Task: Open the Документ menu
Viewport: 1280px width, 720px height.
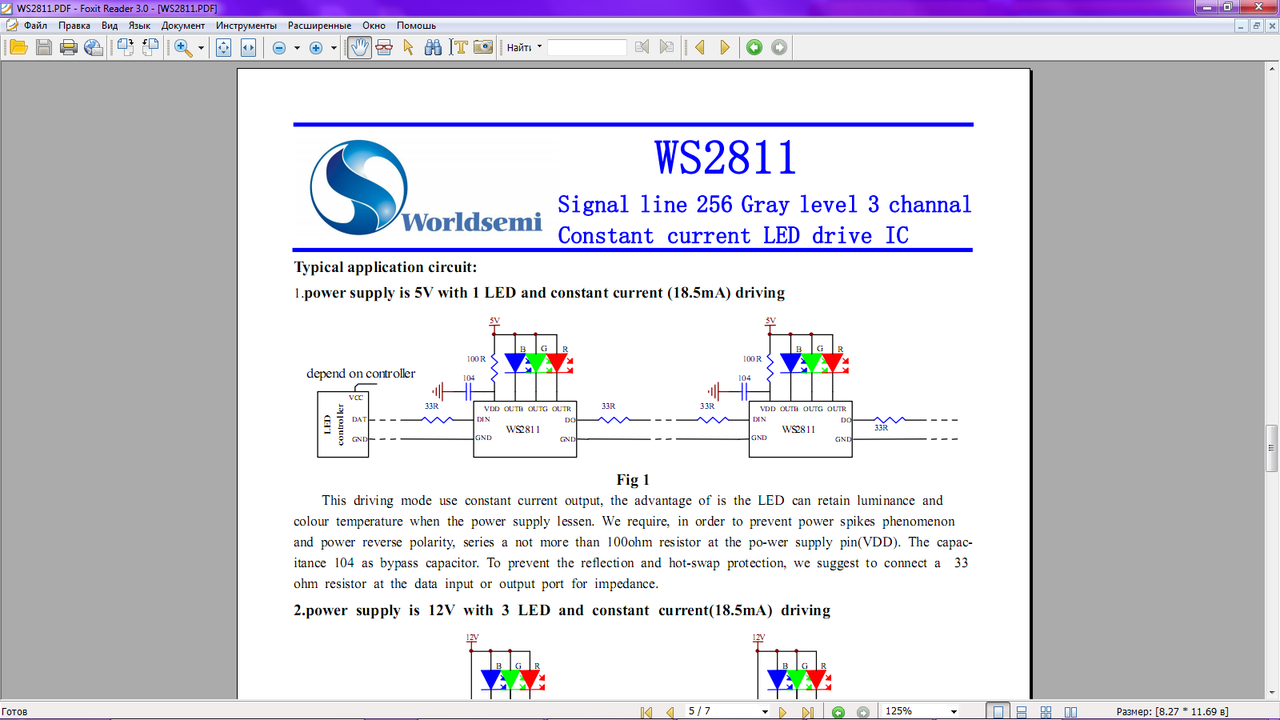Action: (183, 25)
